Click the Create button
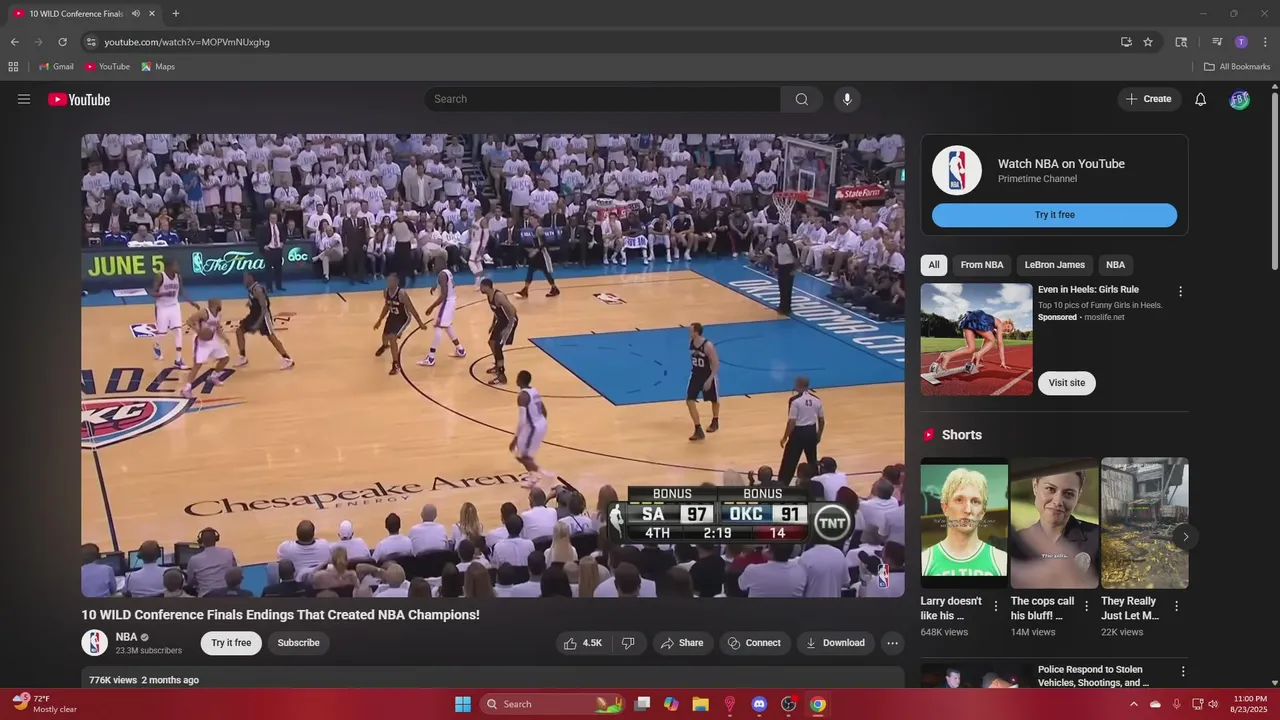This screenshot has width=1280, height=720. 1149,99
